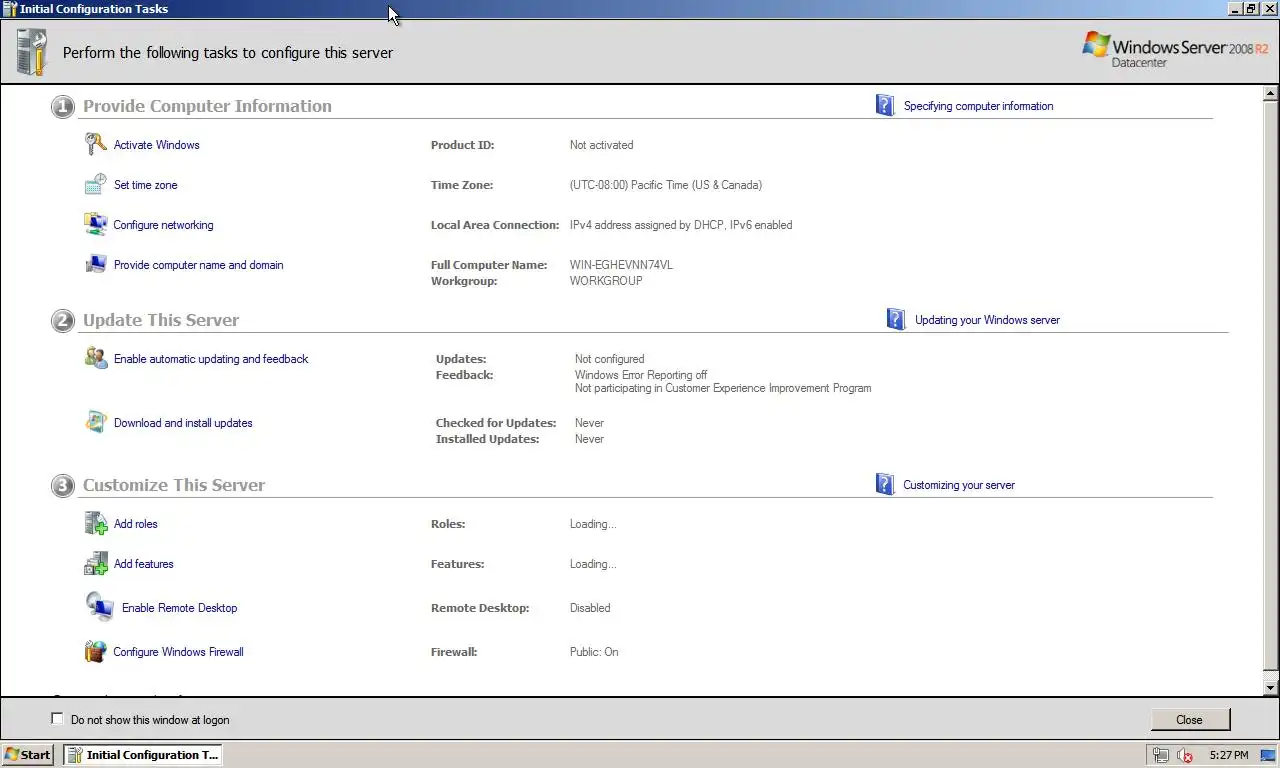The height and width of the screenshot is (768, 1280).
Task: Click the Download and install updates icon
Action: (96, 423)
